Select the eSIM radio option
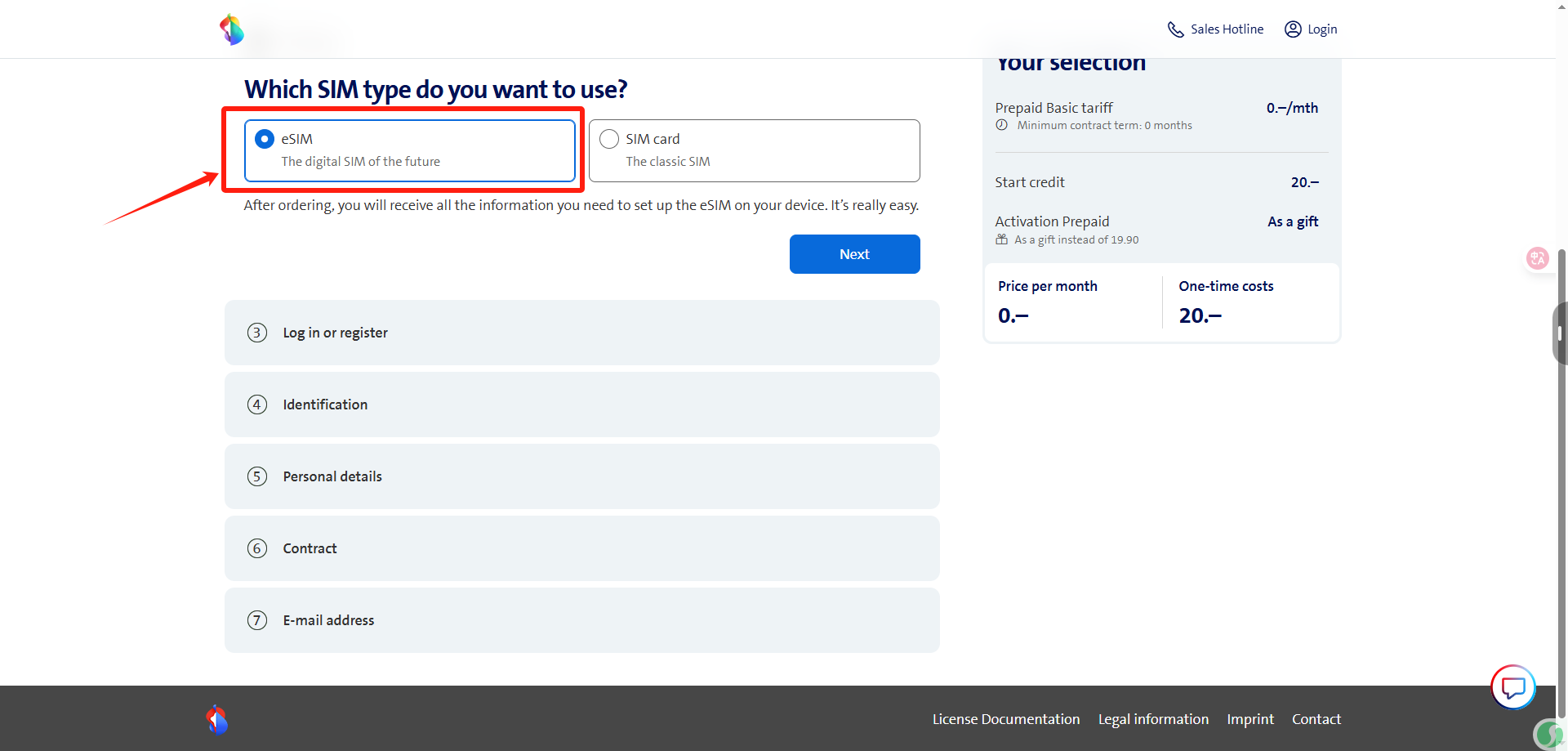Viewport: 1568px width, 751px height. coord(264,139)
